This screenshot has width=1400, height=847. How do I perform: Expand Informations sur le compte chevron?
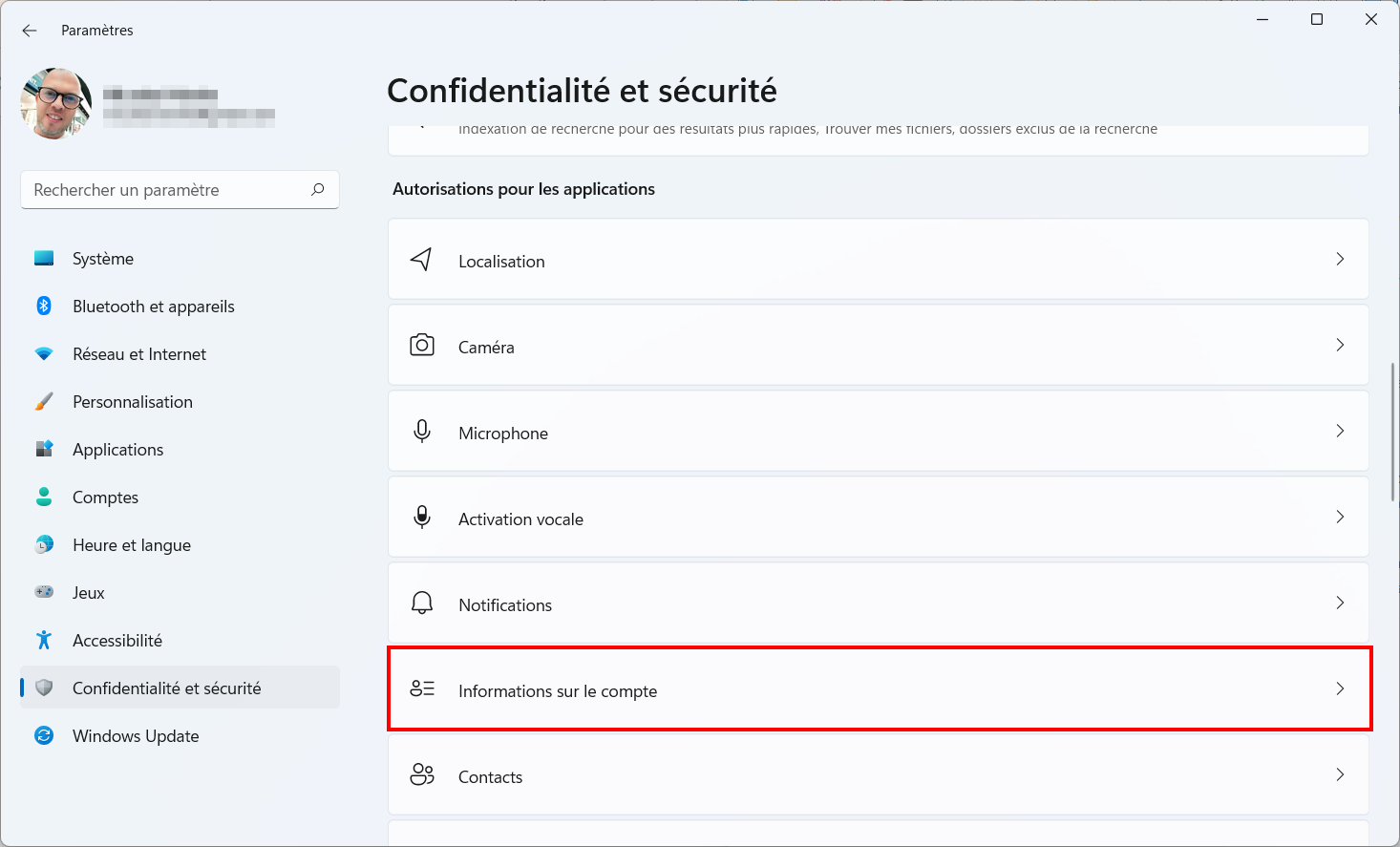pyautogui.click(x=1340, y=688)
